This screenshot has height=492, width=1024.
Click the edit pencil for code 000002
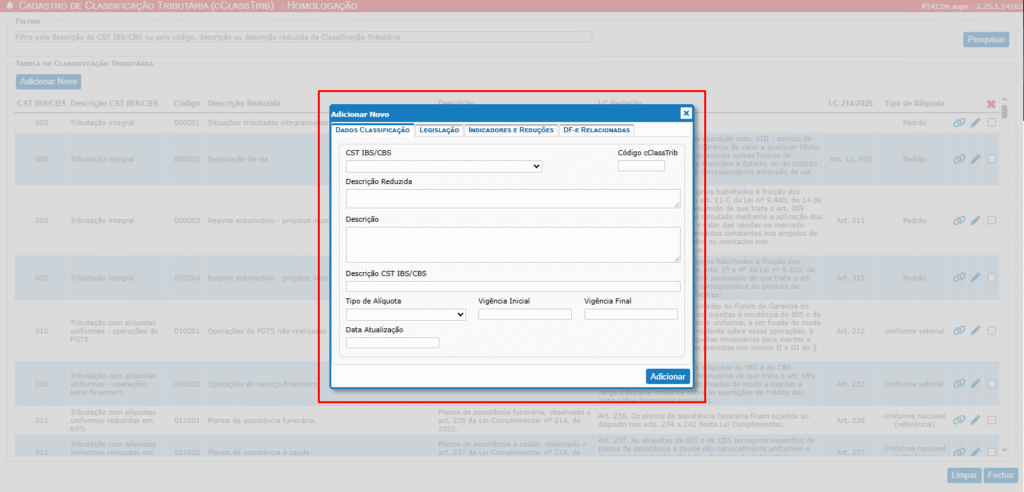coord(976,159)
